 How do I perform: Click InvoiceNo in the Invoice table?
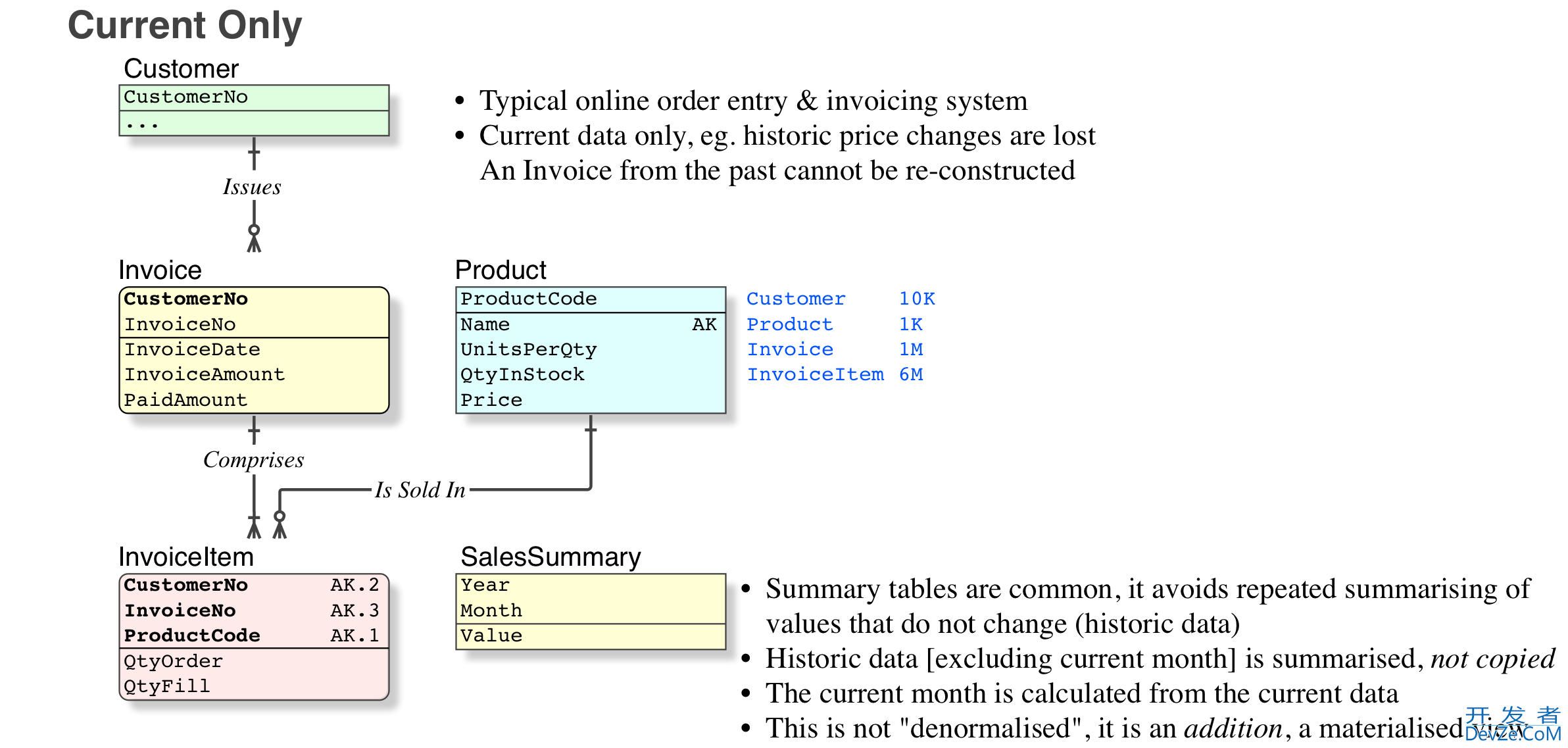point(180,324)
